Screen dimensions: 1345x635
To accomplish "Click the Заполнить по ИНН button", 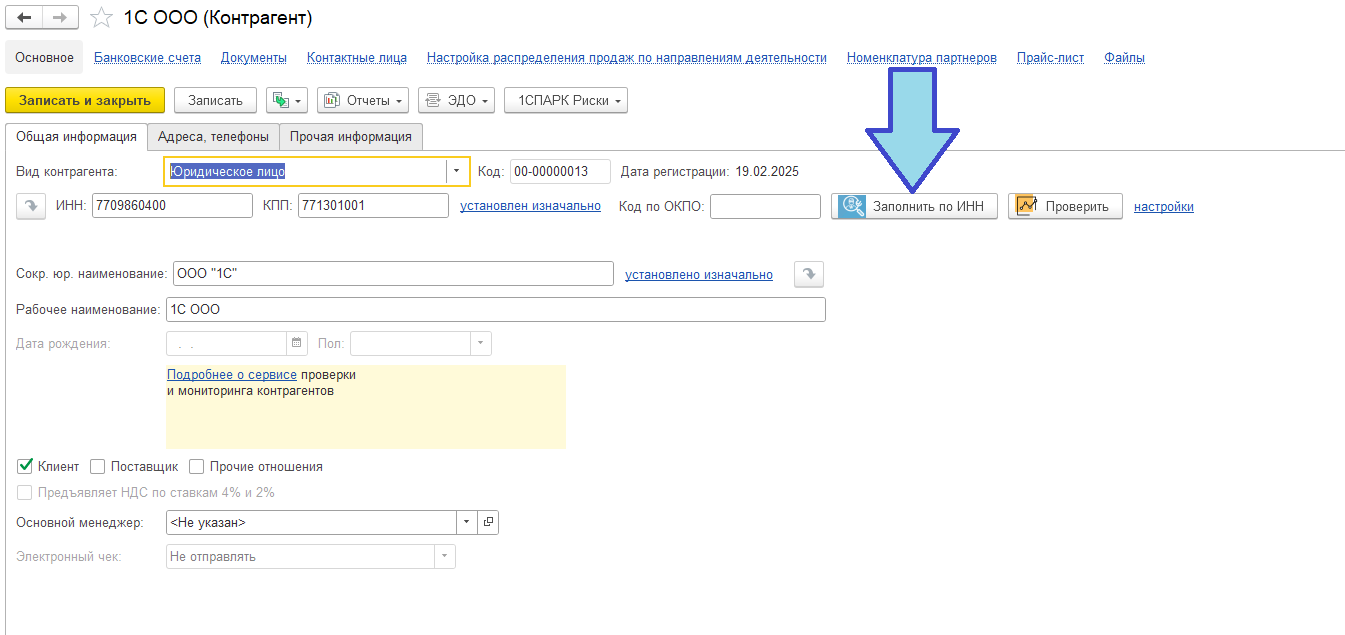I will click(914, 206).
